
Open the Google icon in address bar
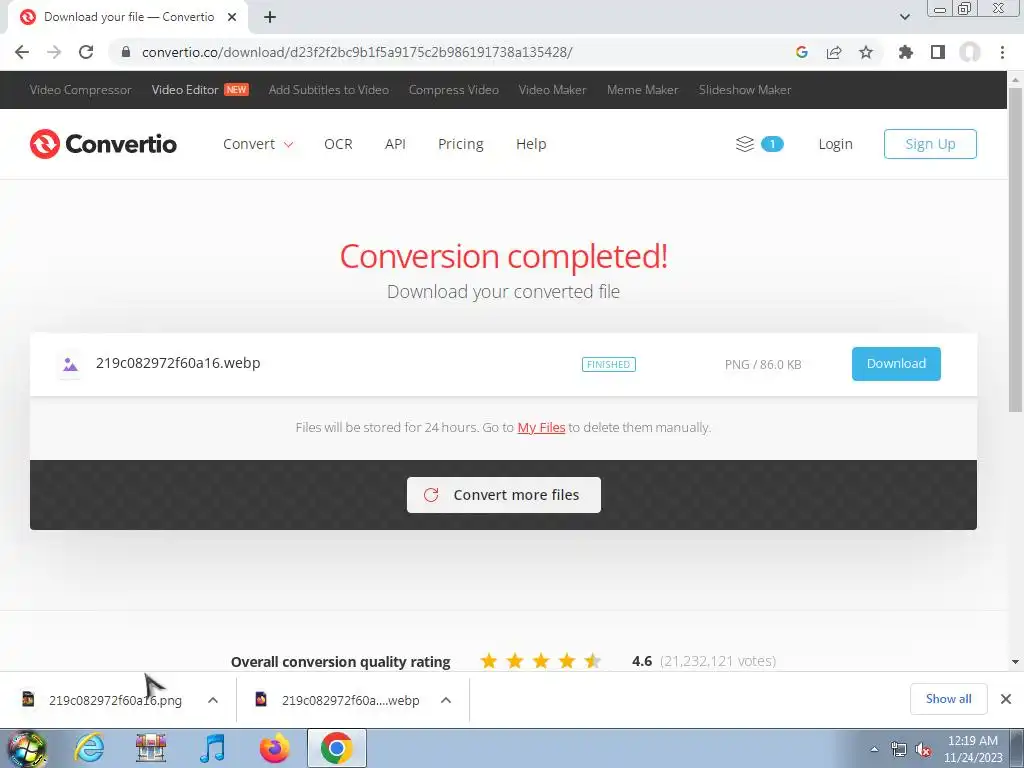802,52
